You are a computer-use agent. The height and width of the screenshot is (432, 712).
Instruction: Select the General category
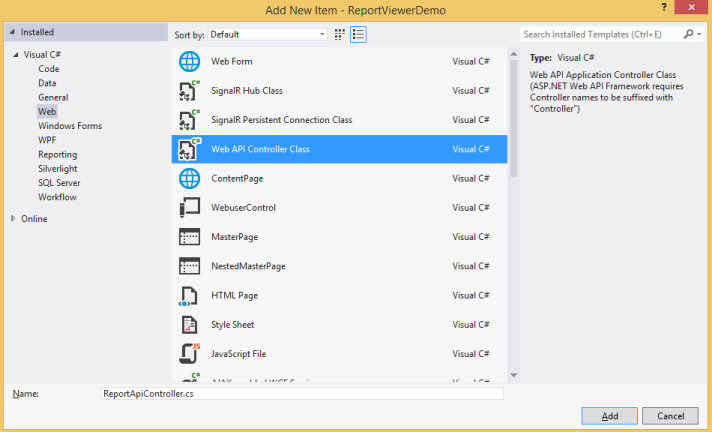click(x=53, y=98)
